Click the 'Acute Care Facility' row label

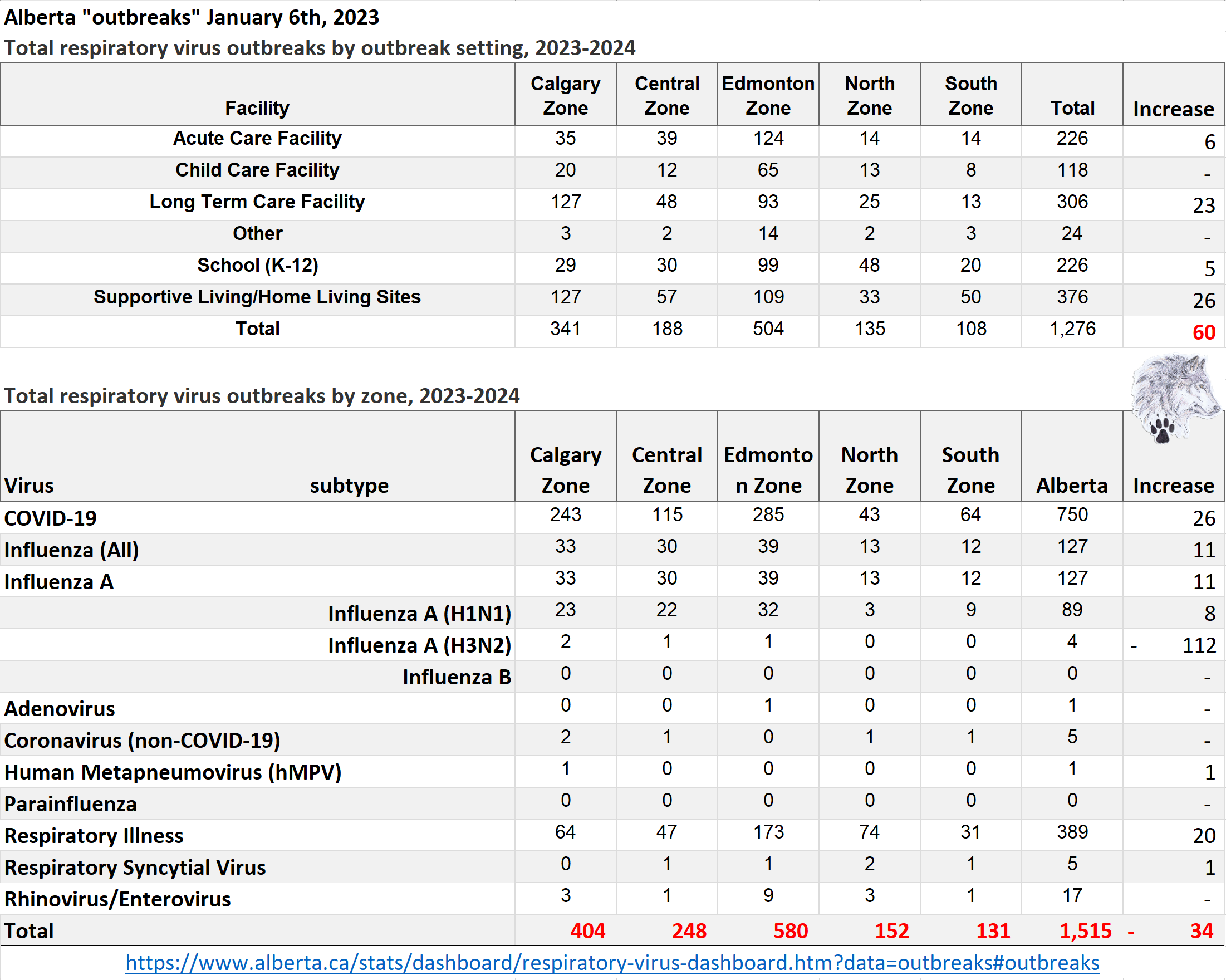tap(257, 138)
